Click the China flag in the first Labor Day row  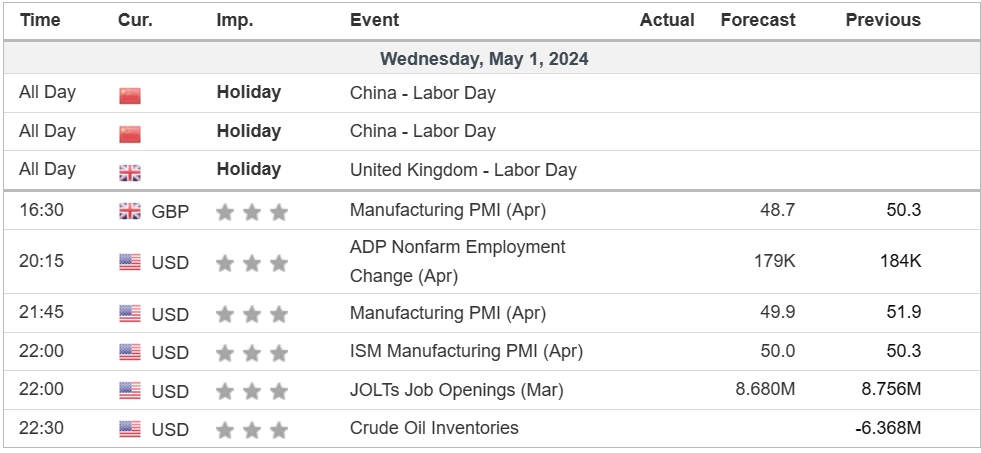coord(130,96)
